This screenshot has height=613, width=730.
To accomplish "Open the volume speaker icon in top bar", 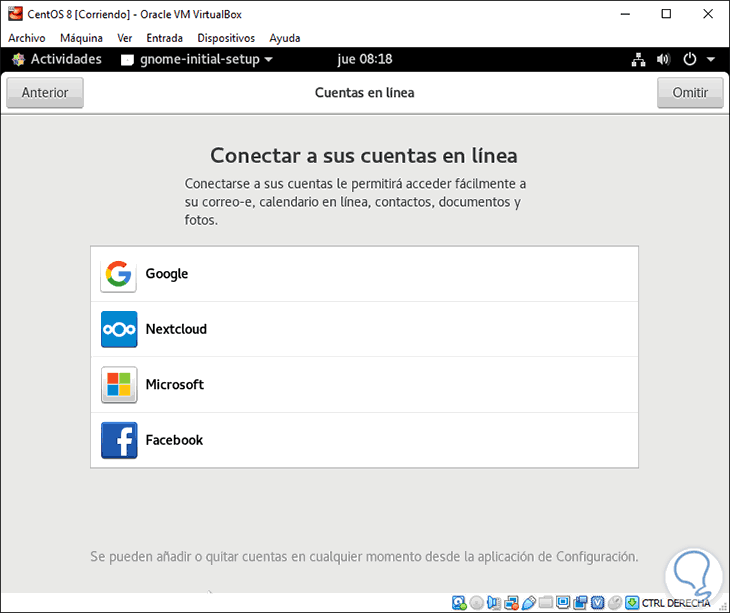I will pos(663,59).
